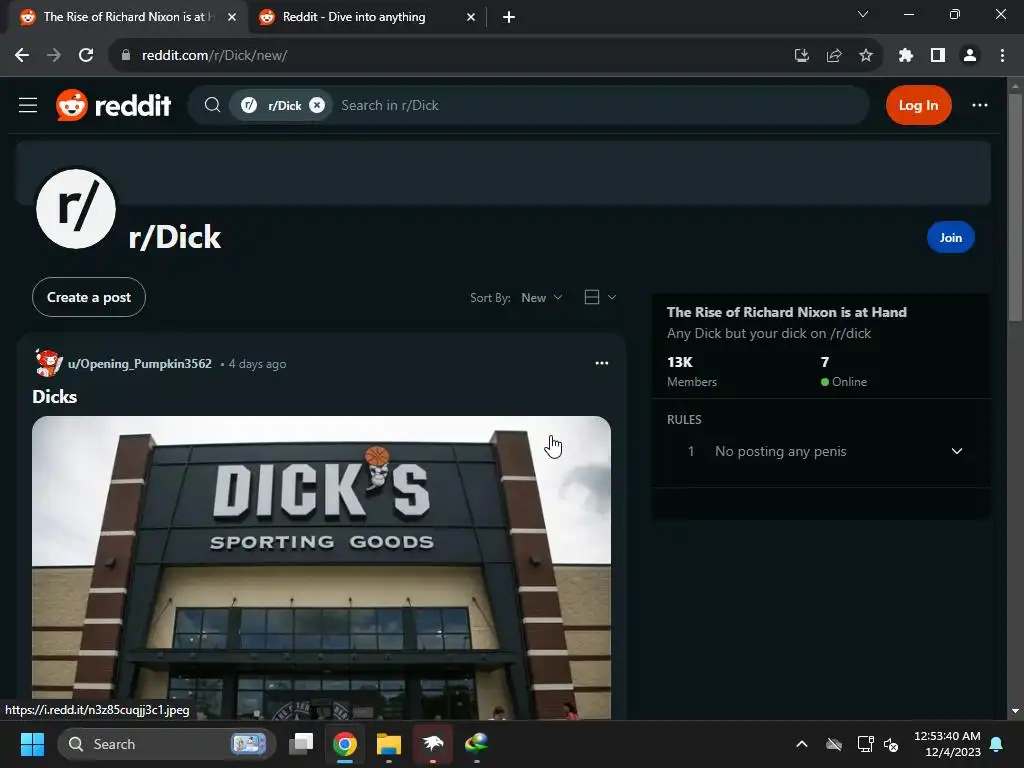
Task: Open the Dick's Sporting Goods image
Action: (x=321, y=567)
